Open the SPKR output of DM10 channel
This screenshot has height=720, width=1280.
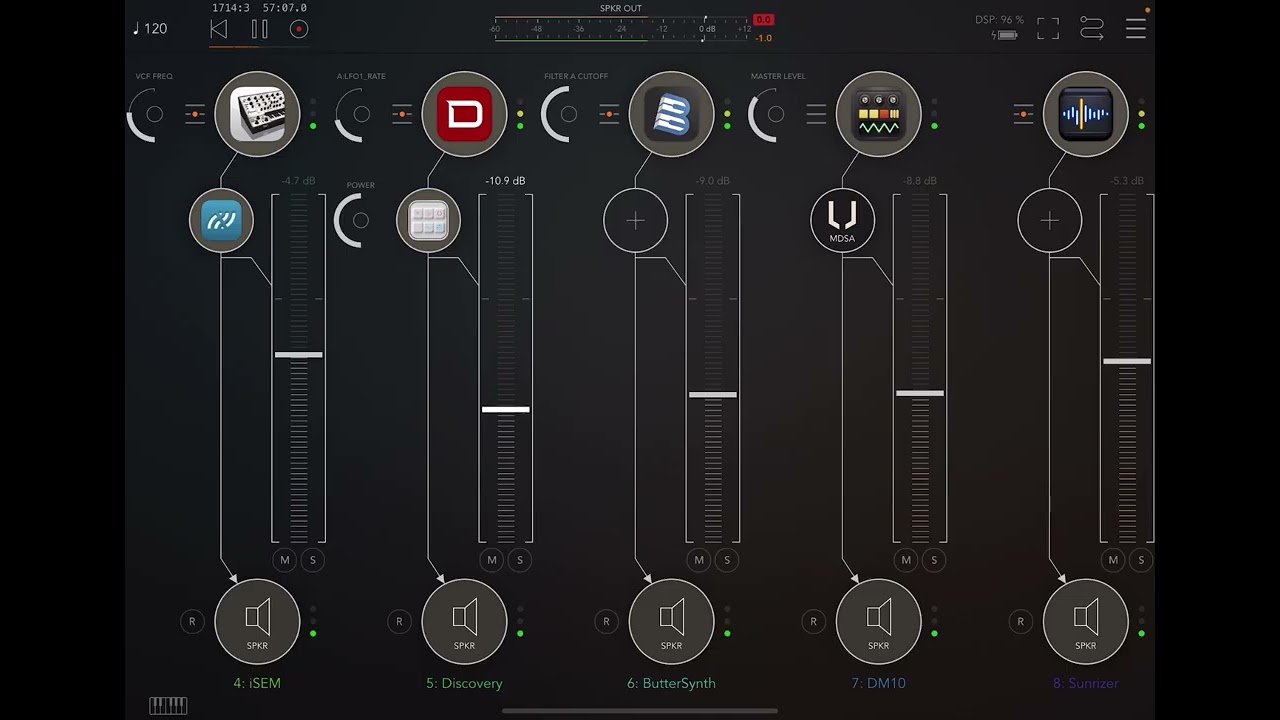point(879,621)
